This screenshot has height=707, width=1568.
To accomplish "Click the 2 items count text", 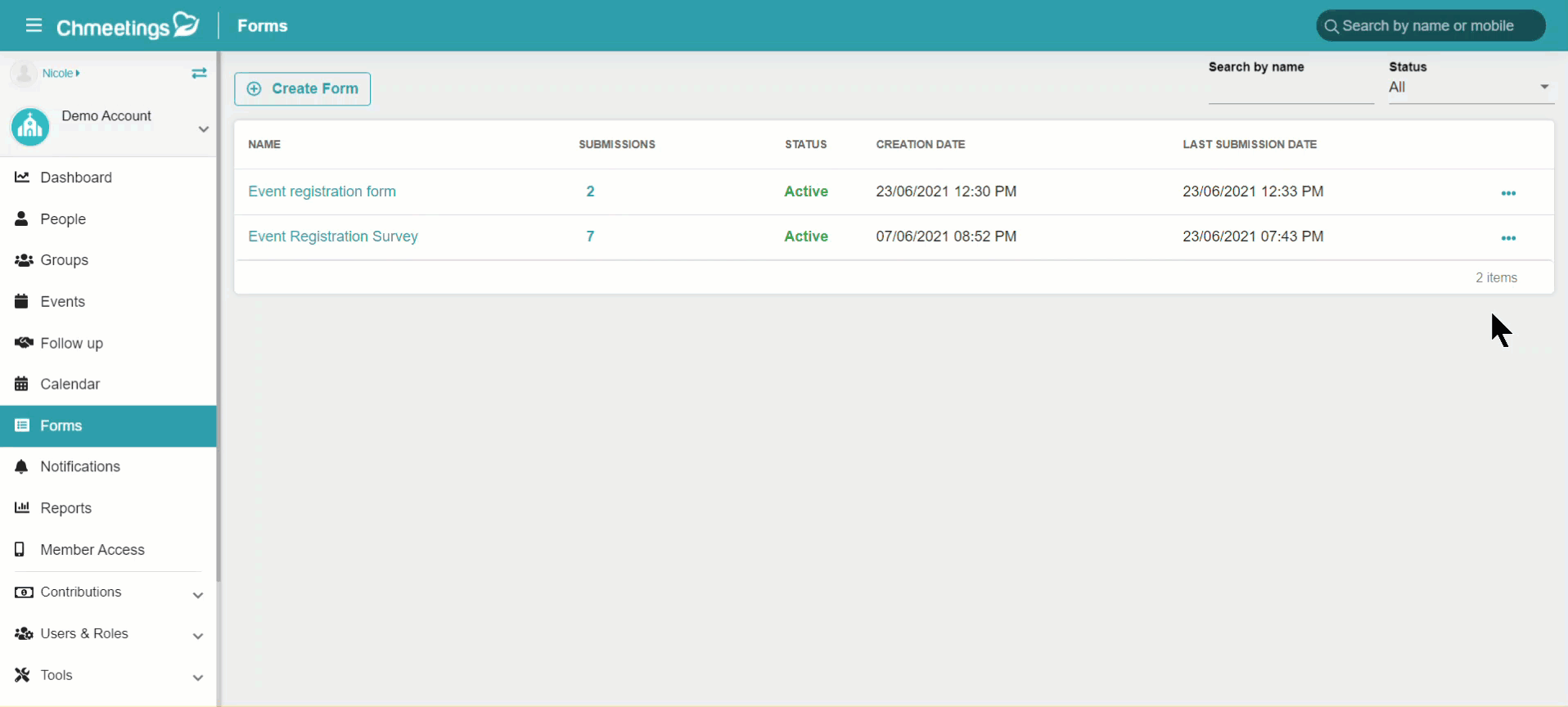I will pyautogui.click(x=1496, y=278).
